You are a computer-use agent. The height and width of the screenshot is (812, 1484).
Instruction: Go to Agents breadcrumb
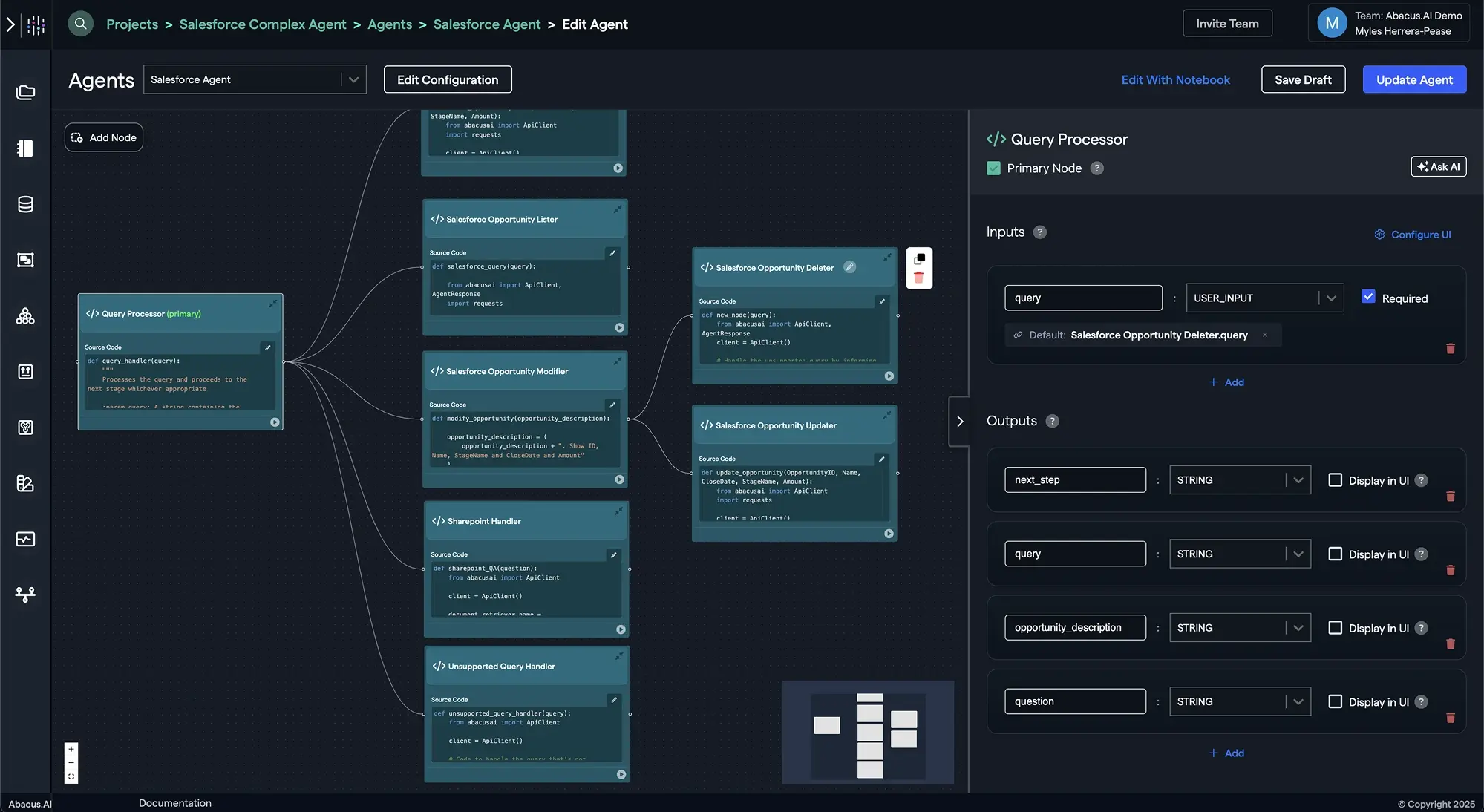[x=390, y=24]
